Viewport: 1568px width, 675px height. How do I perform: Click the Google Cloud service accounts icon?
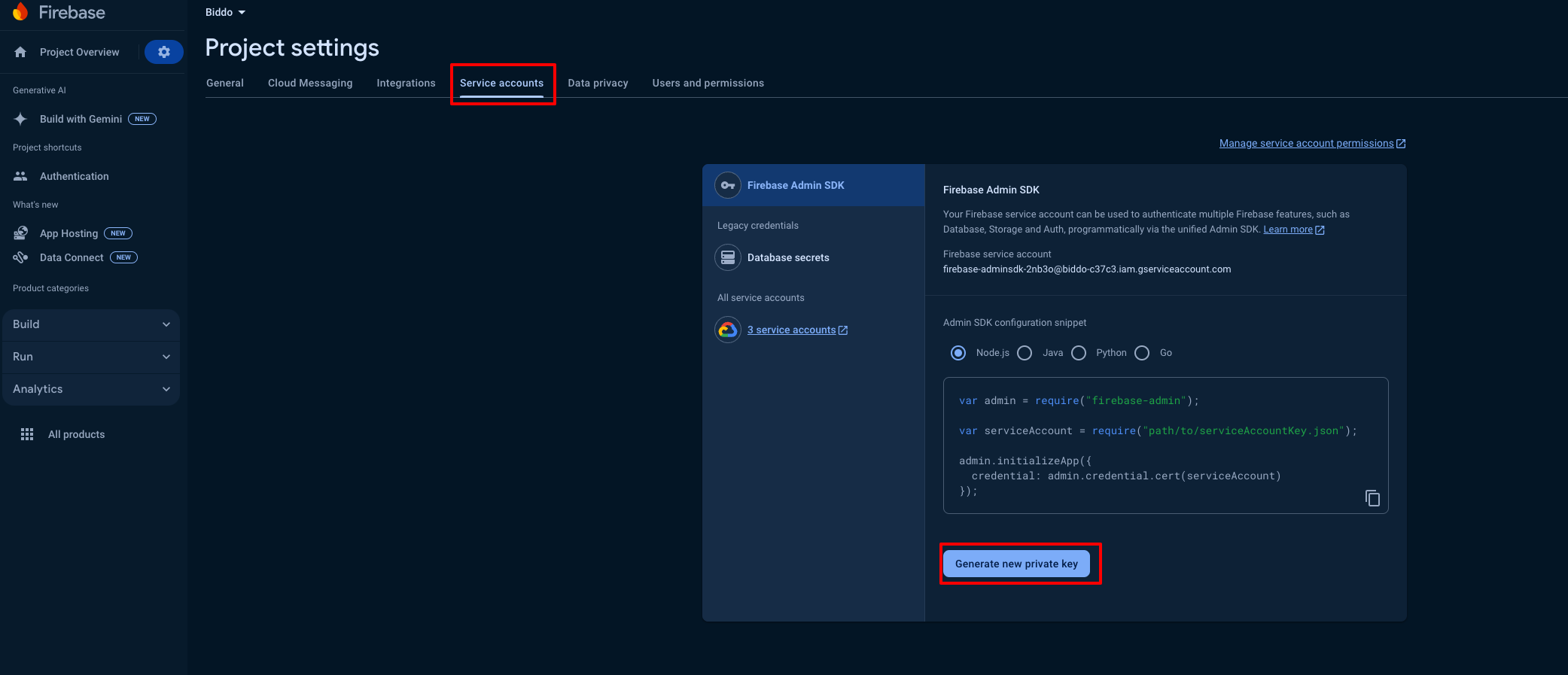tap(728, 330)
